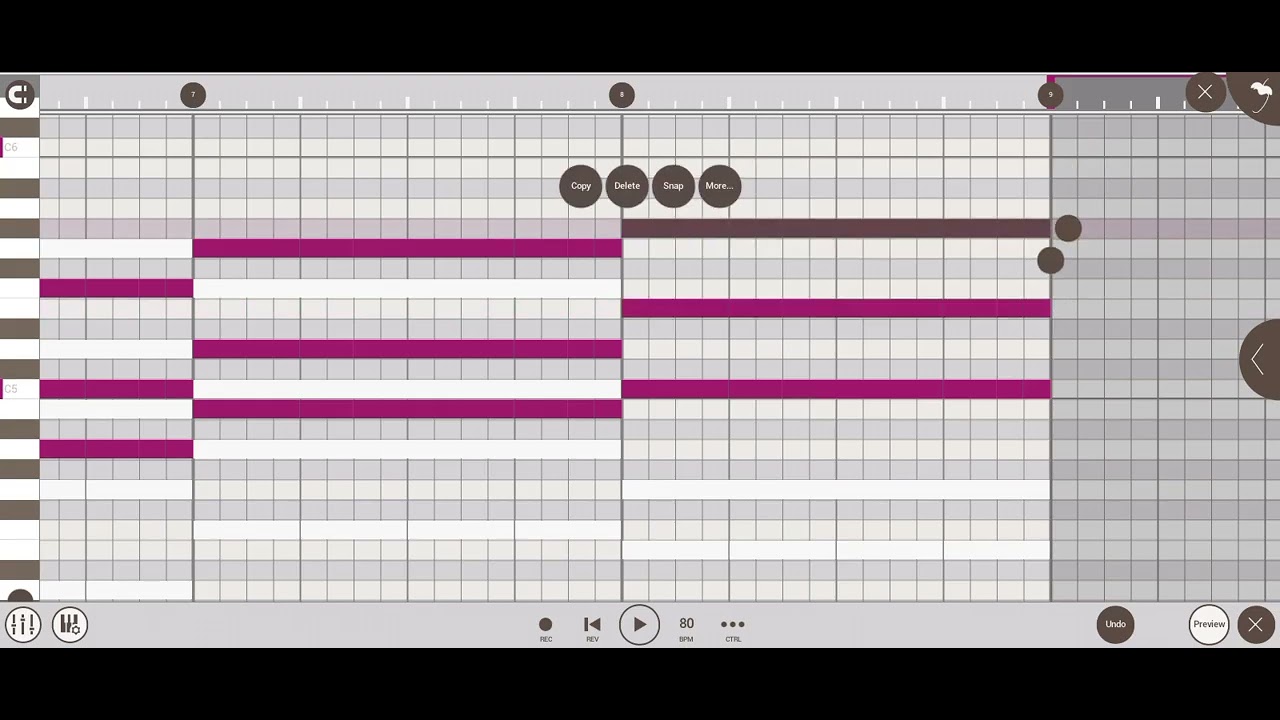Tap the C6 piano key
The width and height of the screenshot is (1280, 720).
pyautogui.click(x=19, y=148)
